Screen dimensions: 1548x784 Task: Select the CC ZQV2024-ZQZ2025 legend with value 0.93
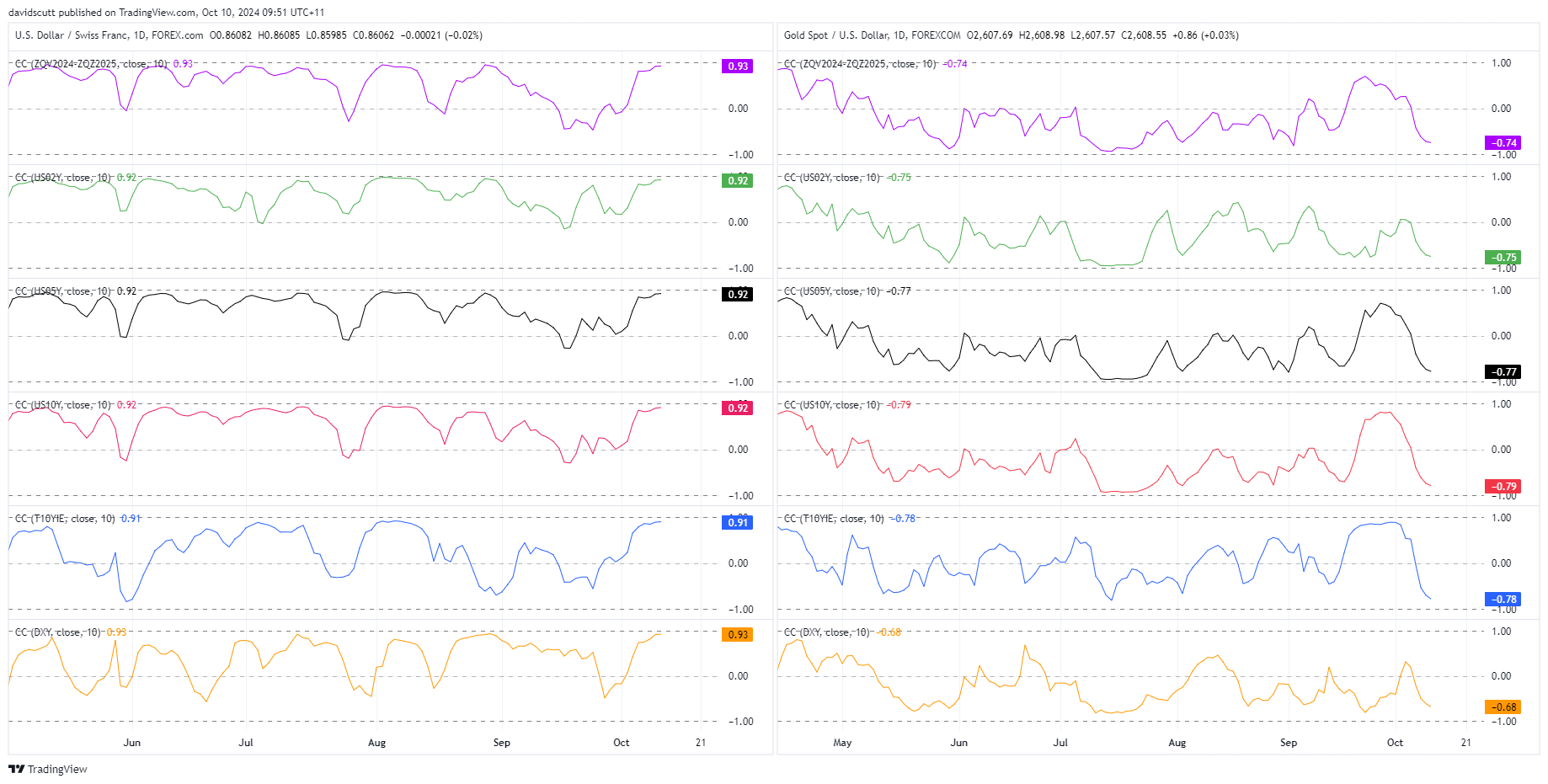tap(104, 64)
